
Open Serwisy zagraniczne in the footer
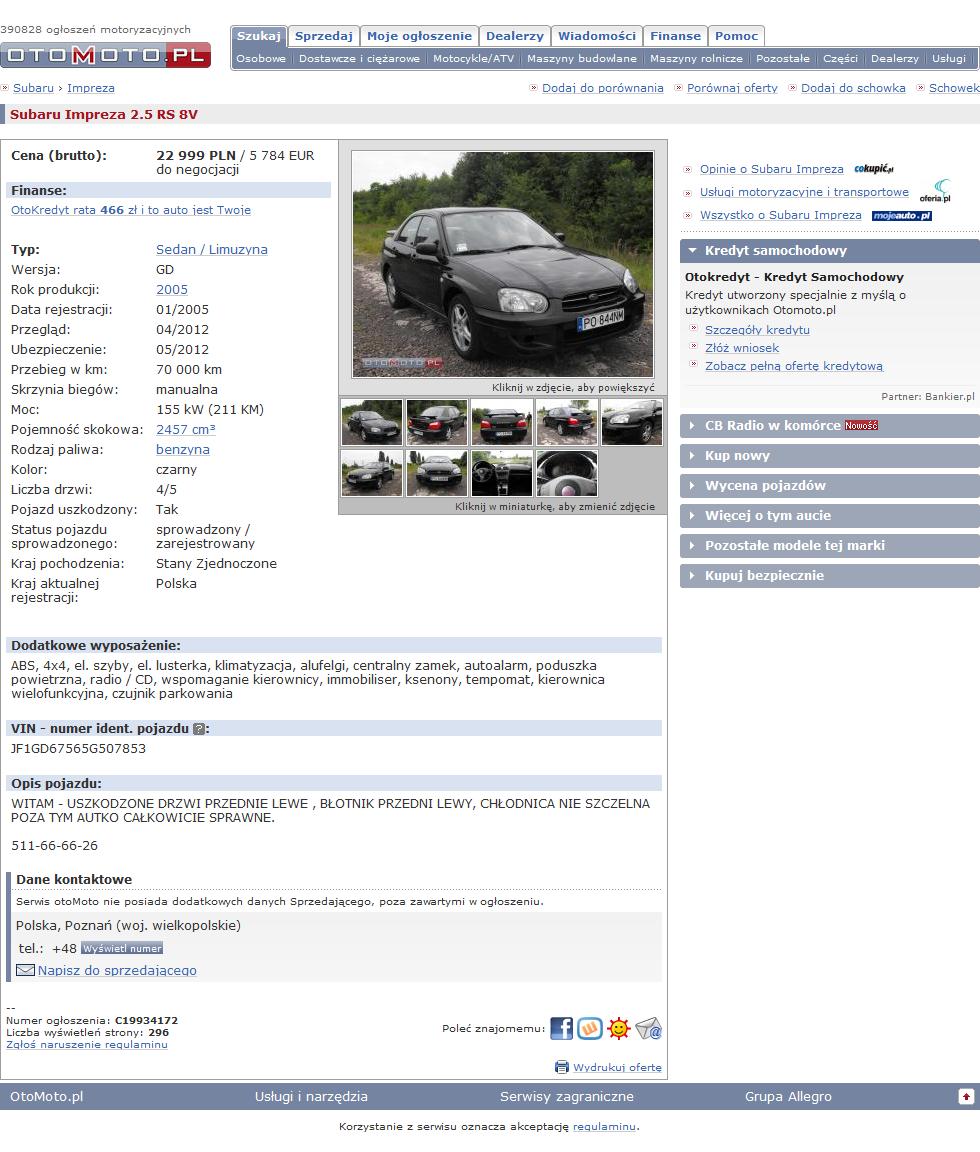(566, 1097)
